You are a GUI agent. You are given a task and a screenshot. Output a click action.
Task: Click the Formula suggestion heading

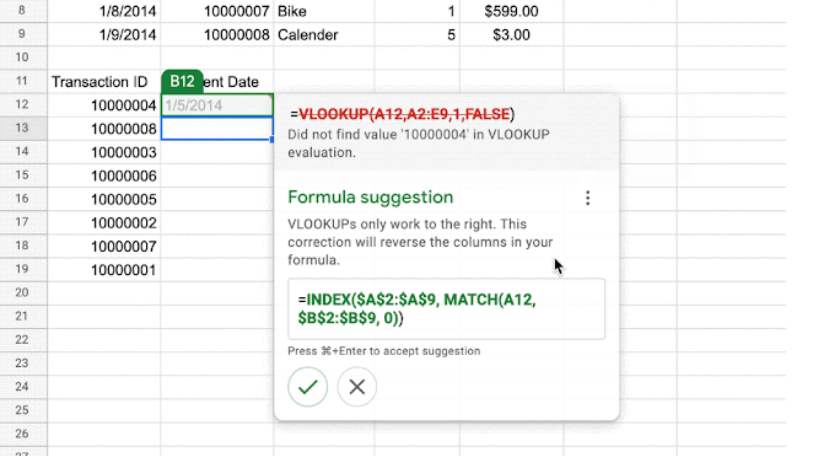(370, 197)
